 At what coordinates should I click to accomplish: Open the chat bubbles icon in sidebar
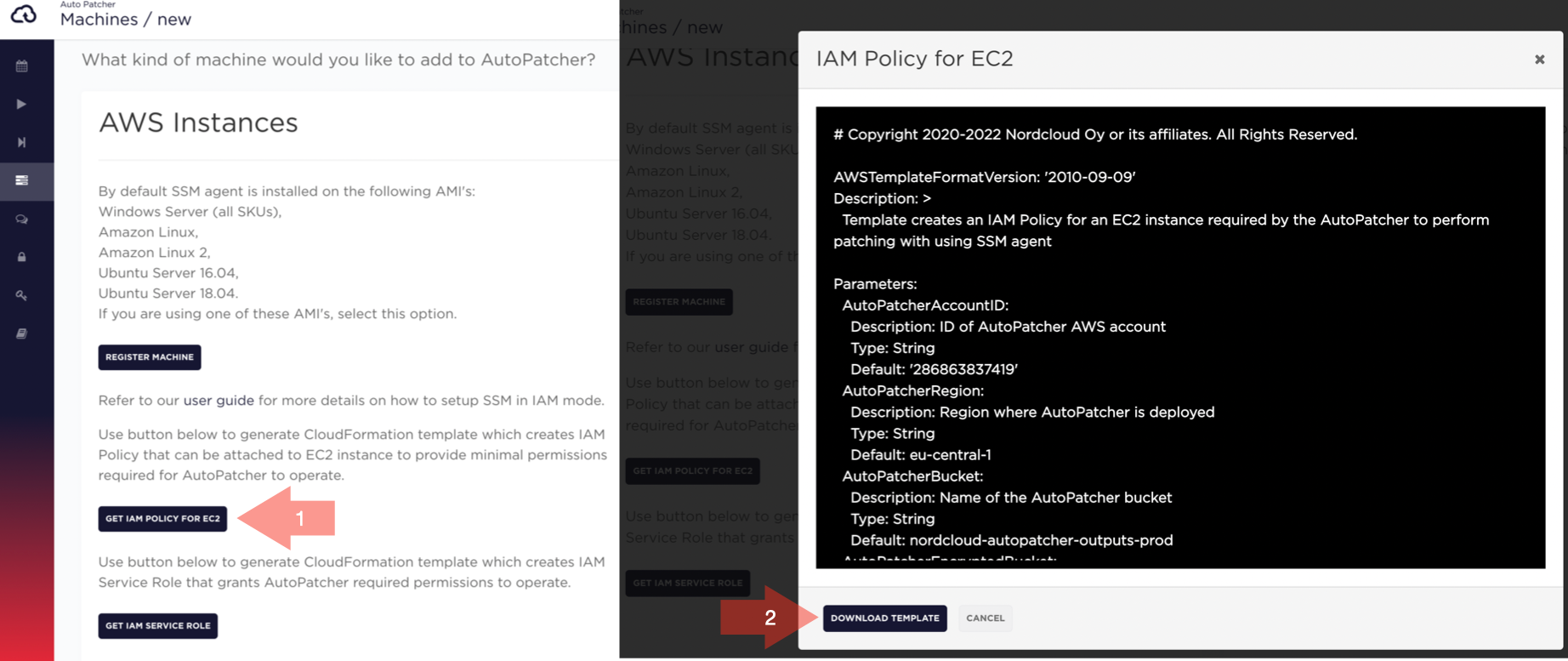point(22,219)
